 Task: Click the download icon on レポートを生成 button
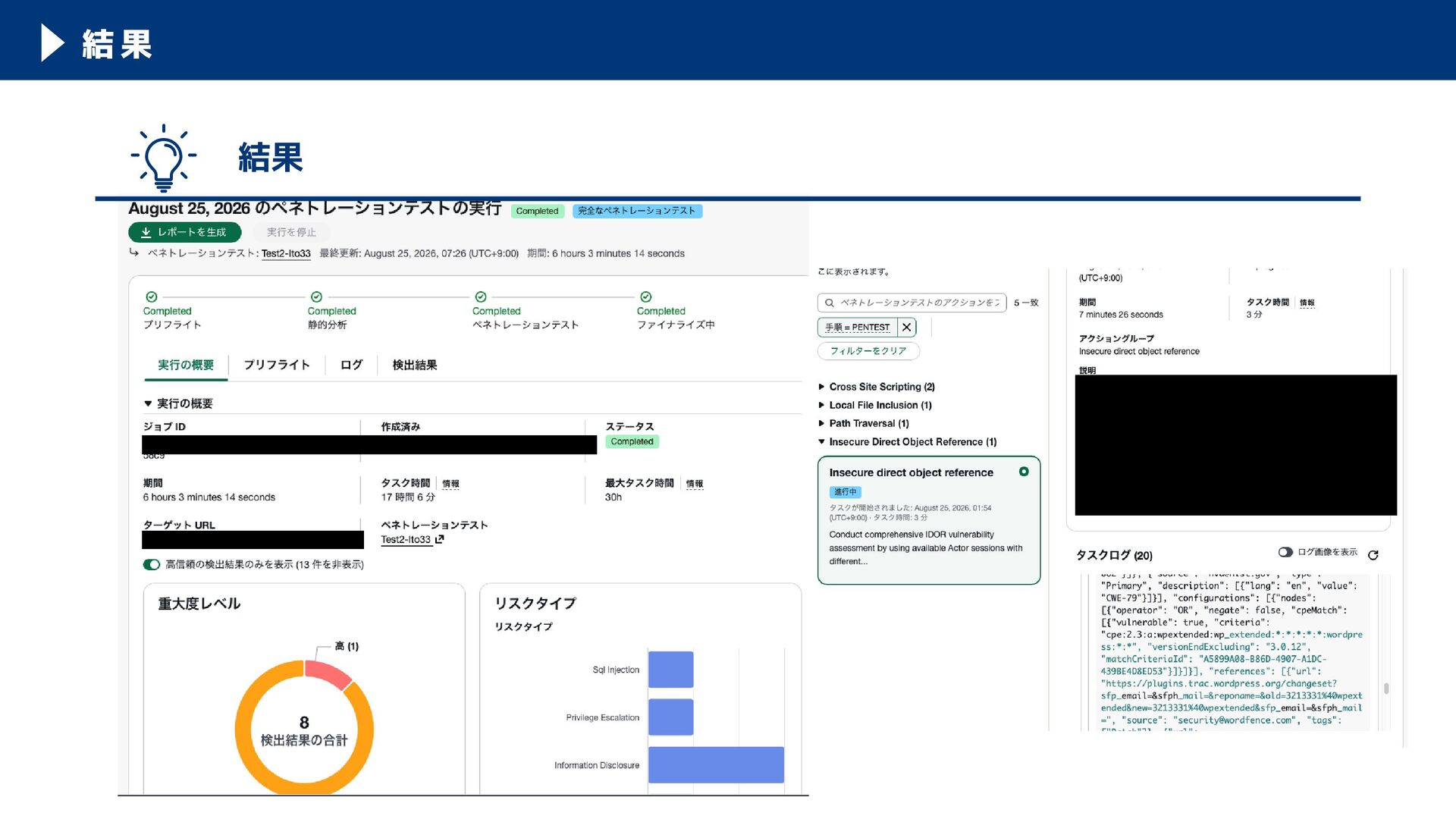point(146,232)
